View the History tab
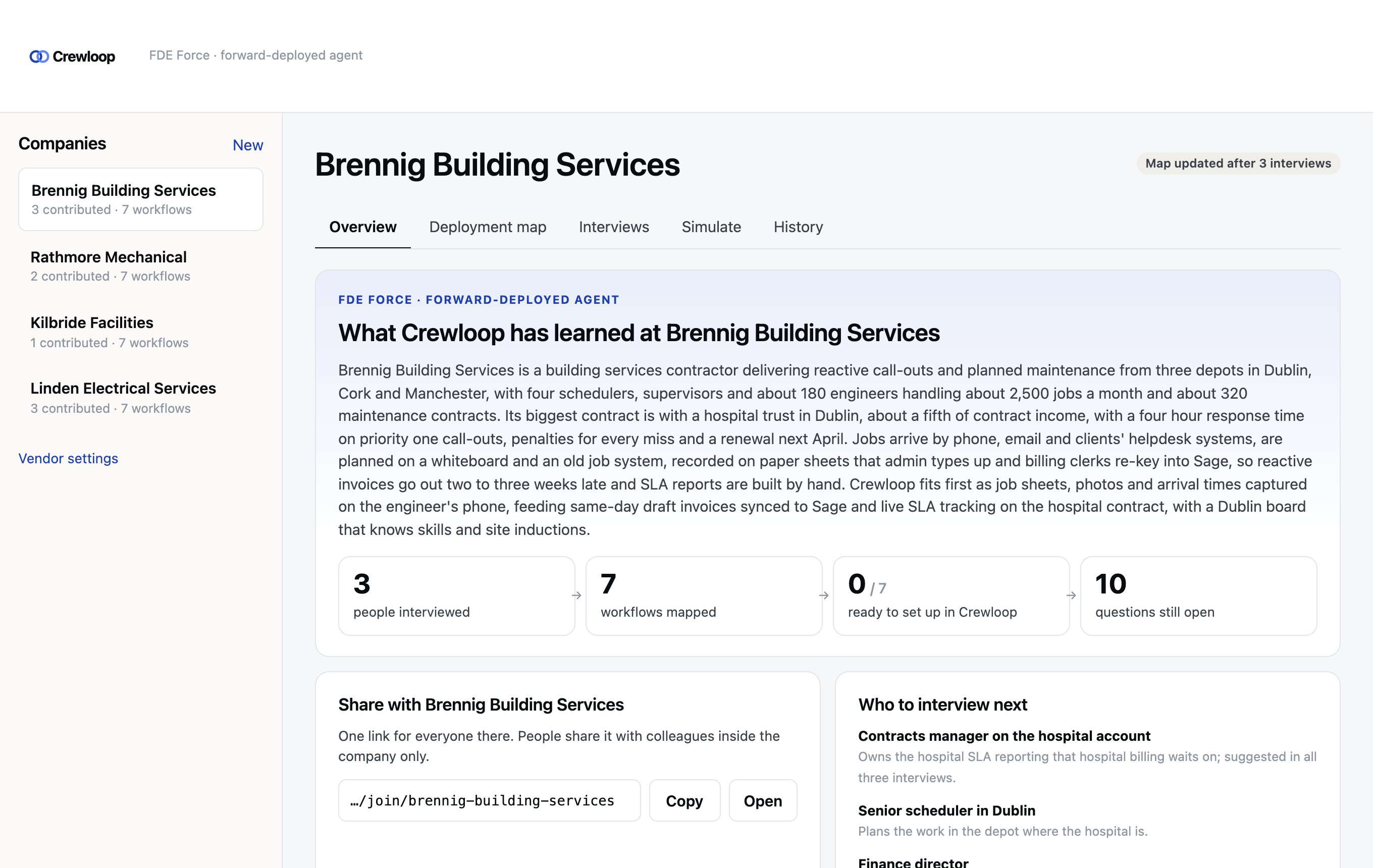Viewport: 1373px width, 868px height. point(798,227)
